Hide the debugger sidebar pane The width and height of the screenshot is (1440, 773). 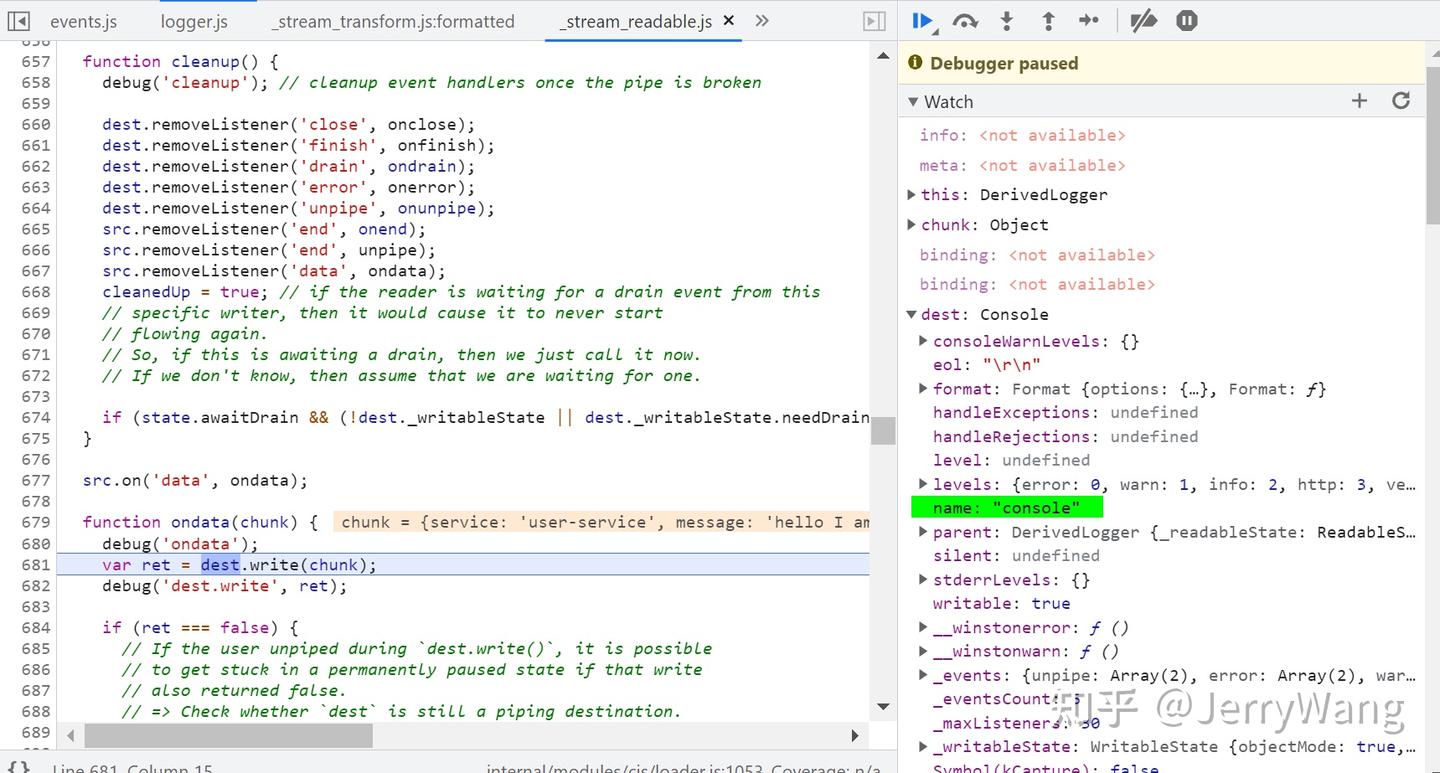click(x=874, y=21)
